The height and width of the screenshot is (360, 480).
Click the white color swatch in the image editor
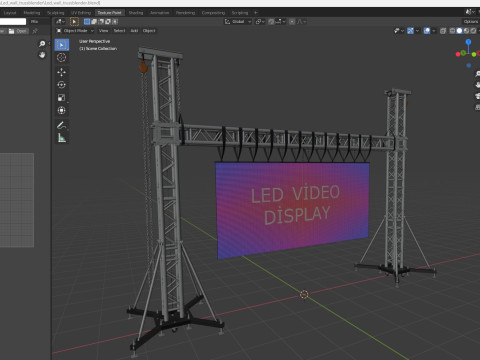coord(13,22)
